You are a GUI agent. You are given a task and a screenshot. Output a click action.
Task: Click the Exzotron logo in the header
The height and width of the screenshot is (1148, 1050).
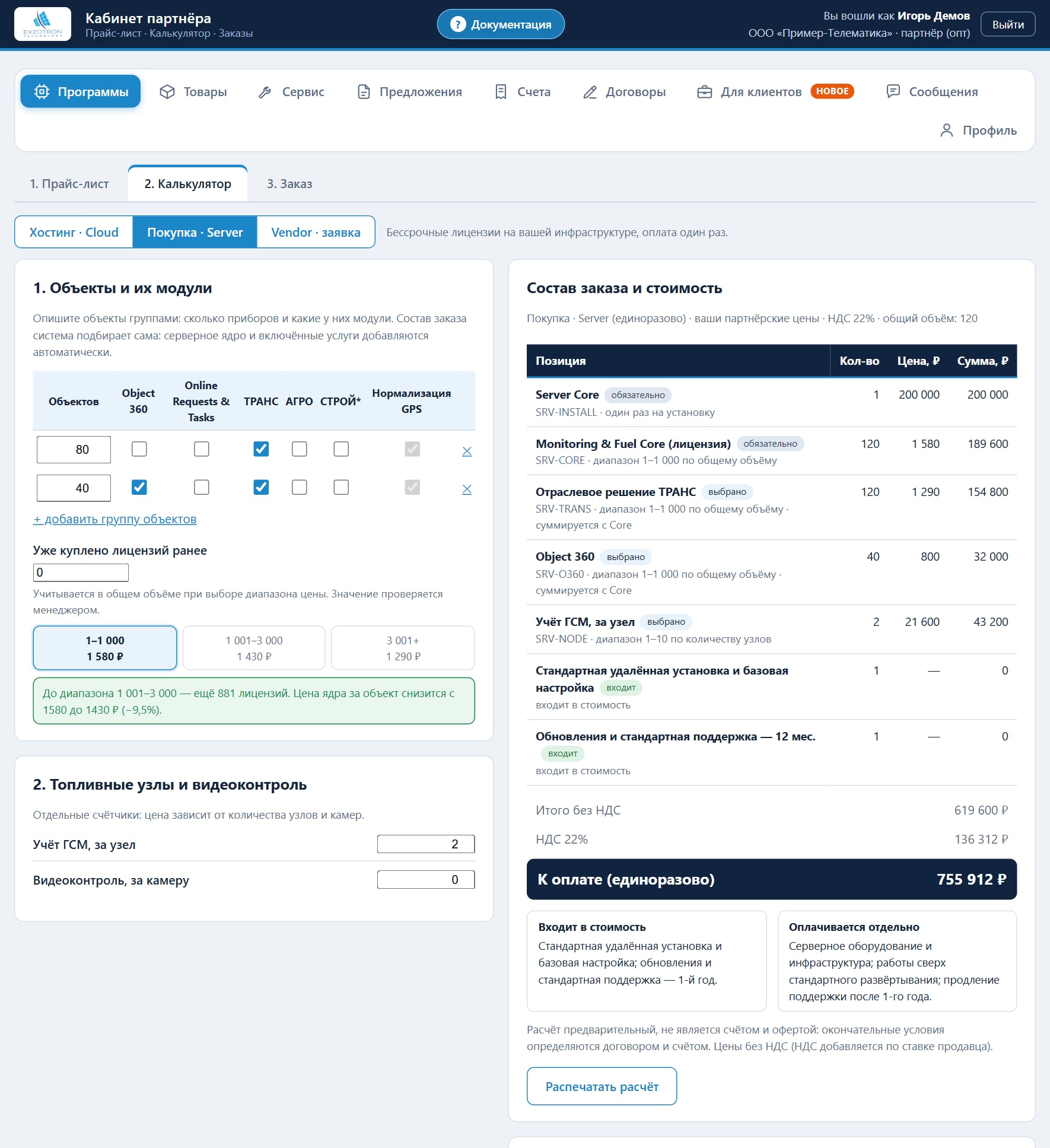(43, 24)
